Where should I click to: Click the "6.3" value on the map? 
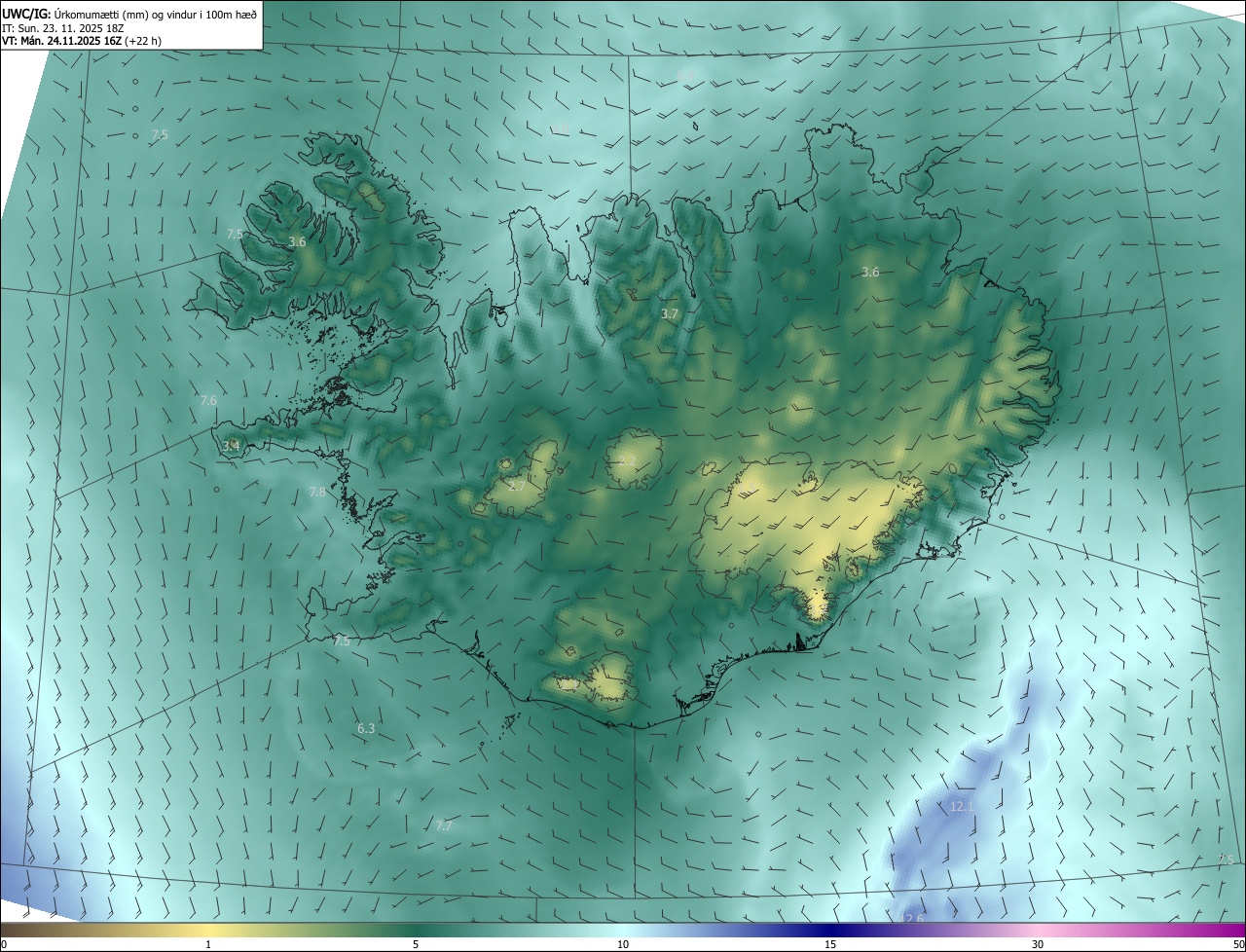tap(366, 728)
